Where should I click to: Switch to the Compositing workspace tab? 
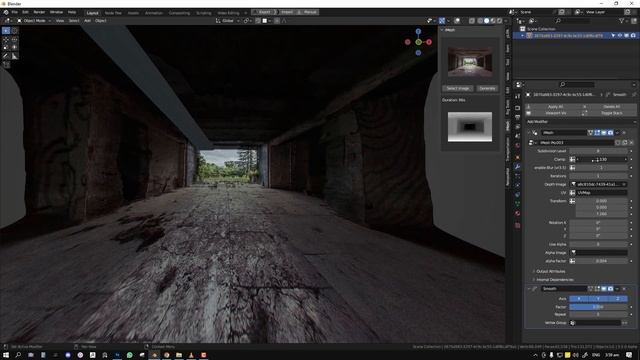(x=179, y=13)
